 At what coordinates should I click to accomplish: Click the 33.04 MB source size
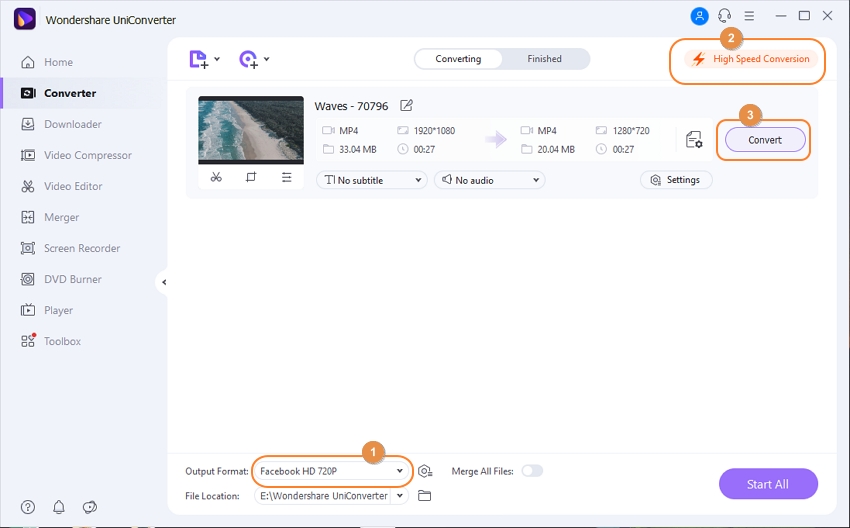pyautogui.click(x=358, y=149)
